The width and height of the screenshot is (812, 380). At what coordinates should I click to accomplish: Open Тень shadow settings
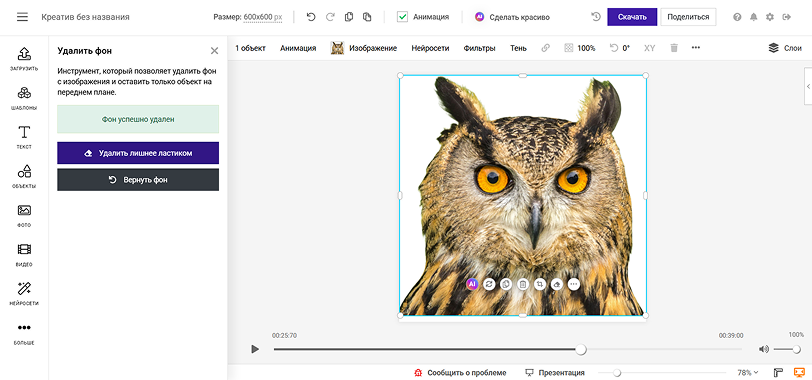pyautogui.click(x=518, y=48)
